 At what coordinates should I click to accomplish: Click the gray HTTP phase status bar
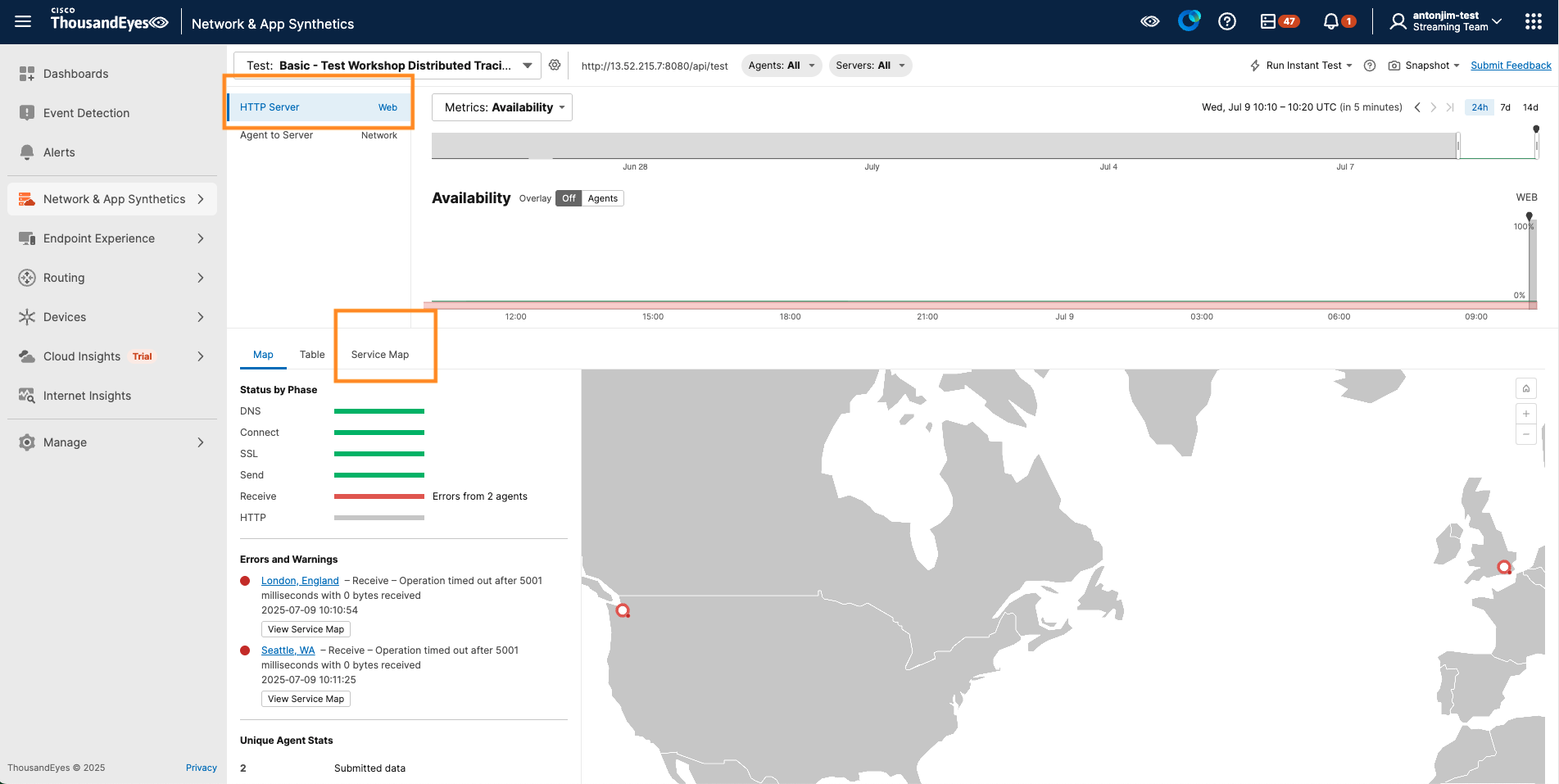click(x=379, y=518)
